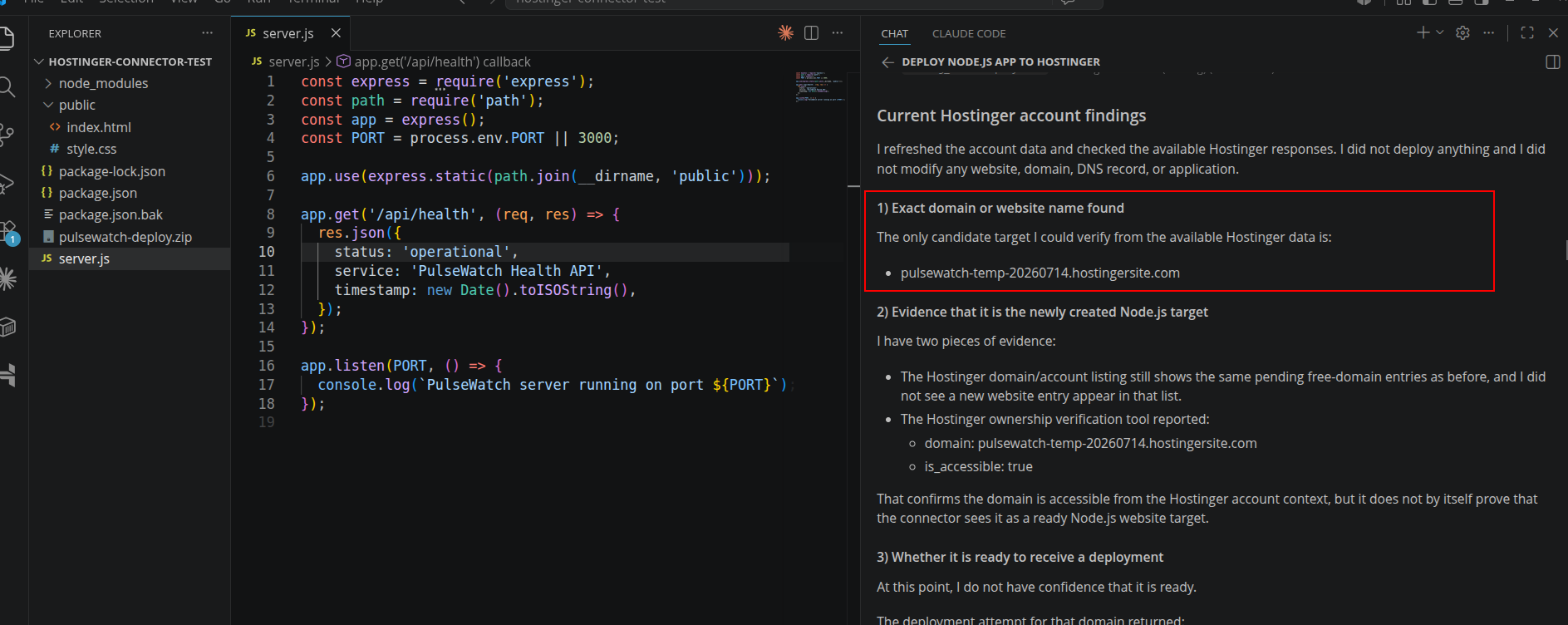Image resolution: width=1568 pixels, height=625 pixels.
Task: Click '2) Evidence that it is the newly created' heading
Action: 1042,312
